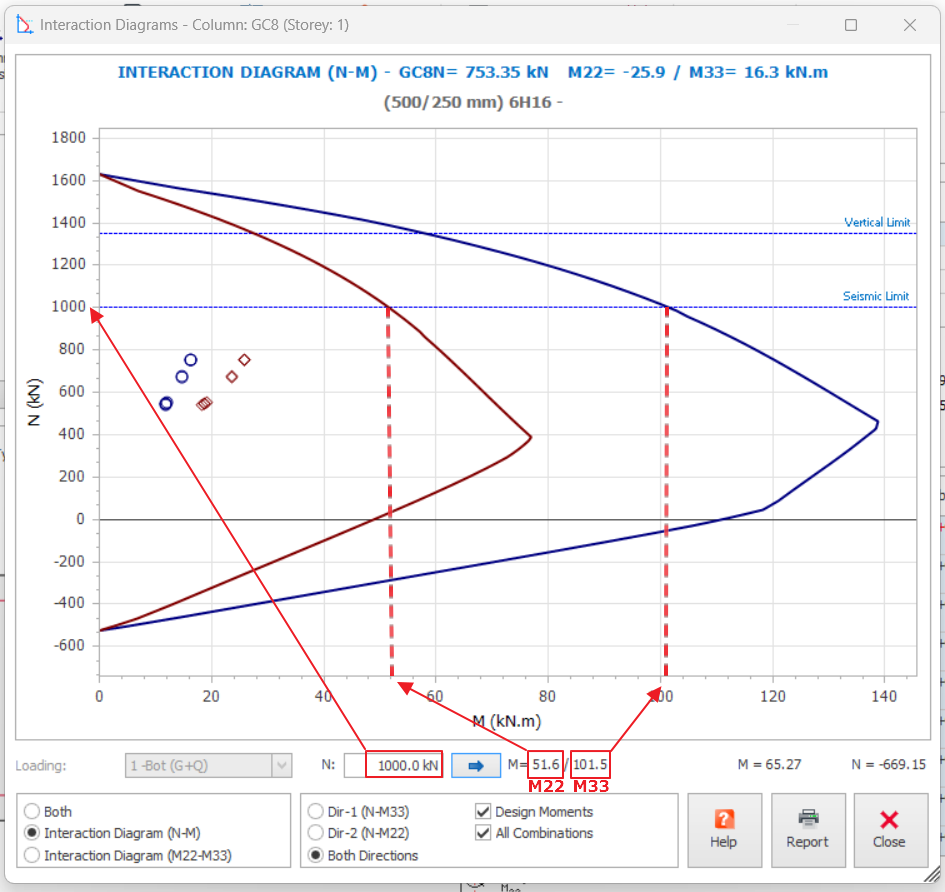Image resolution: width=945 pixels, height=892 pixels.
Task: Uncheck the Design Moments checkbox
Action: (484, 812)
